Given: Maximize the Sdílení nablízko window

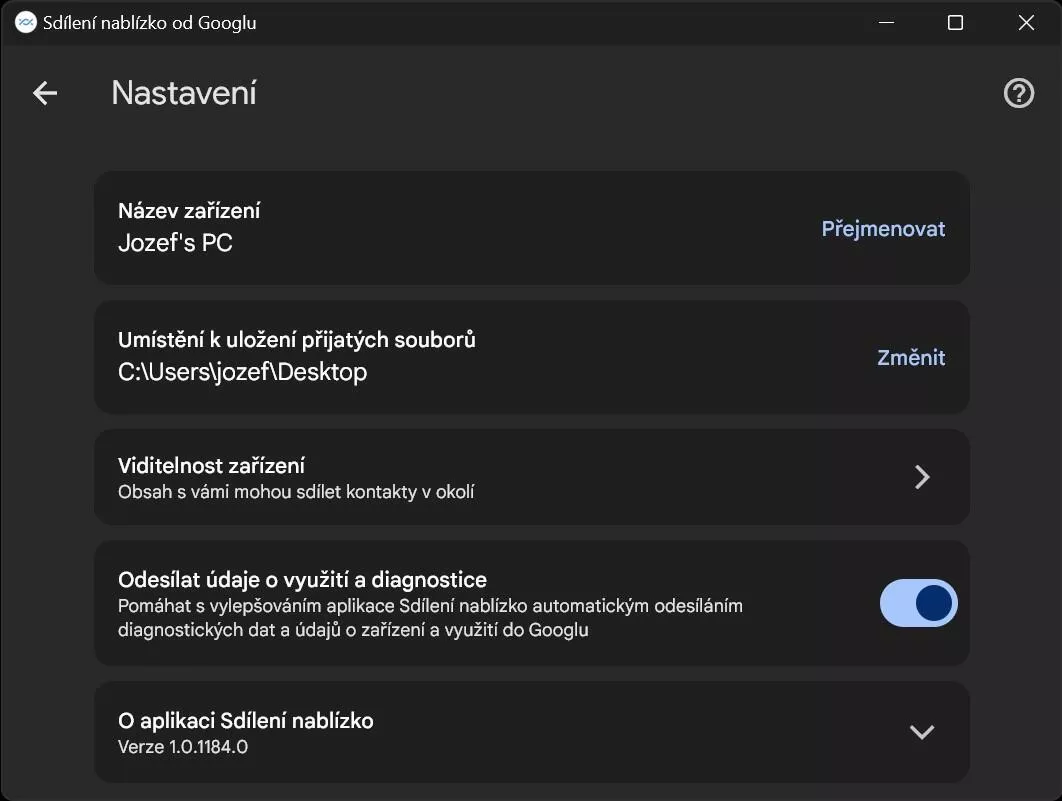Looking at the screenshot, I should (x=955, y=22).
